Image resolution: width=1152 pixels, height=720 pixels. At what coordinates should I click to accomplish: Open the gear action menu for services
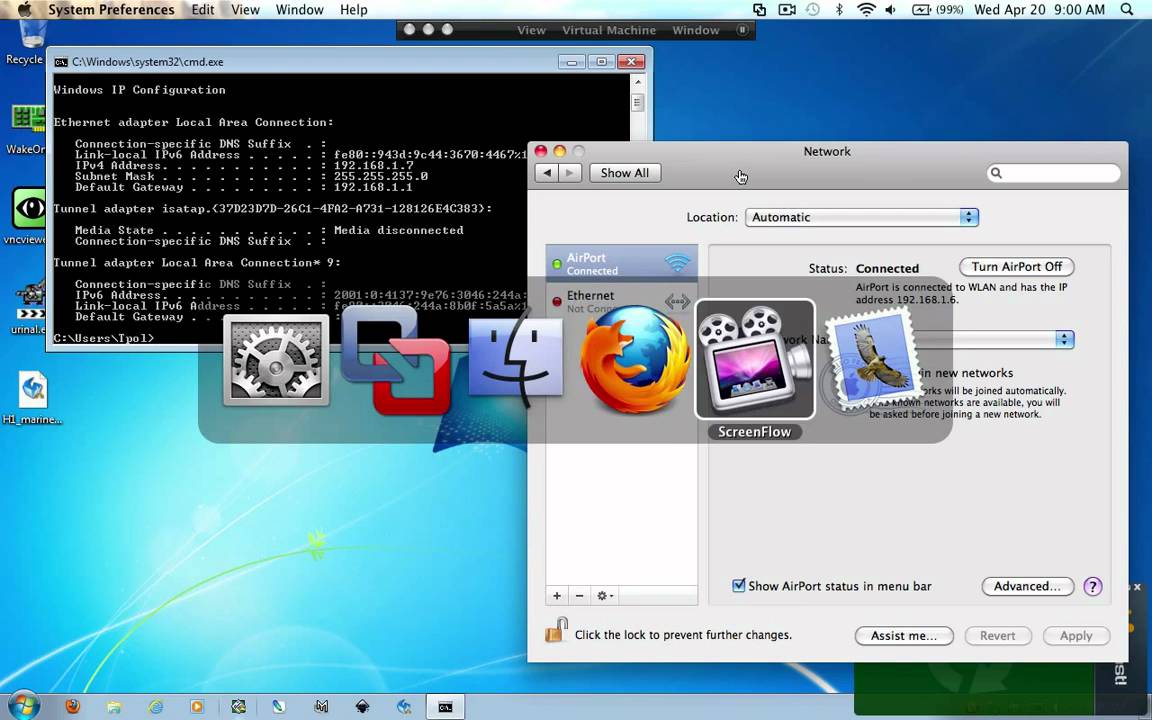(605, 596)
